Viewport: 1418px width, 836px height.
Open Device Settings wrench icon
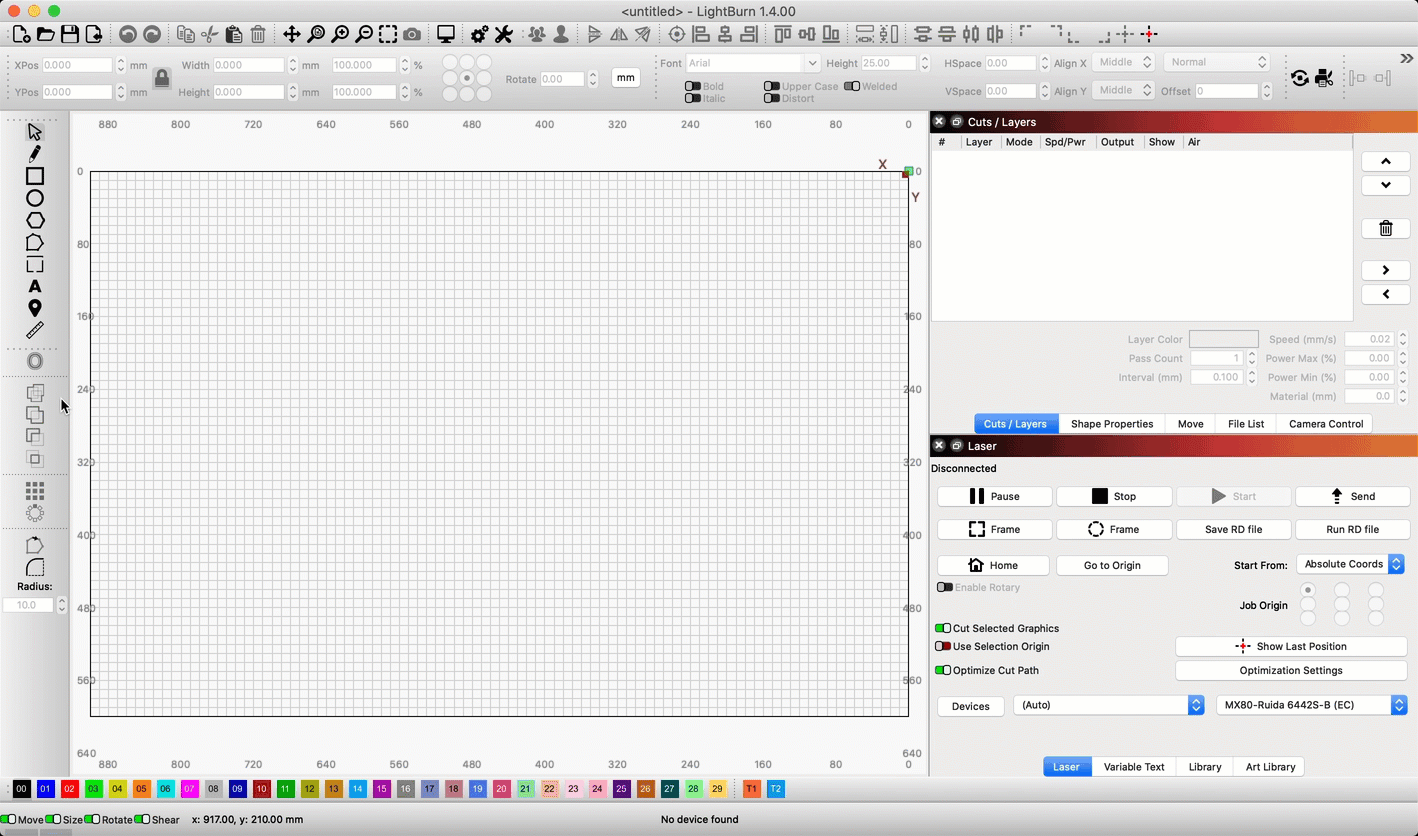click(x=504, y=34)
